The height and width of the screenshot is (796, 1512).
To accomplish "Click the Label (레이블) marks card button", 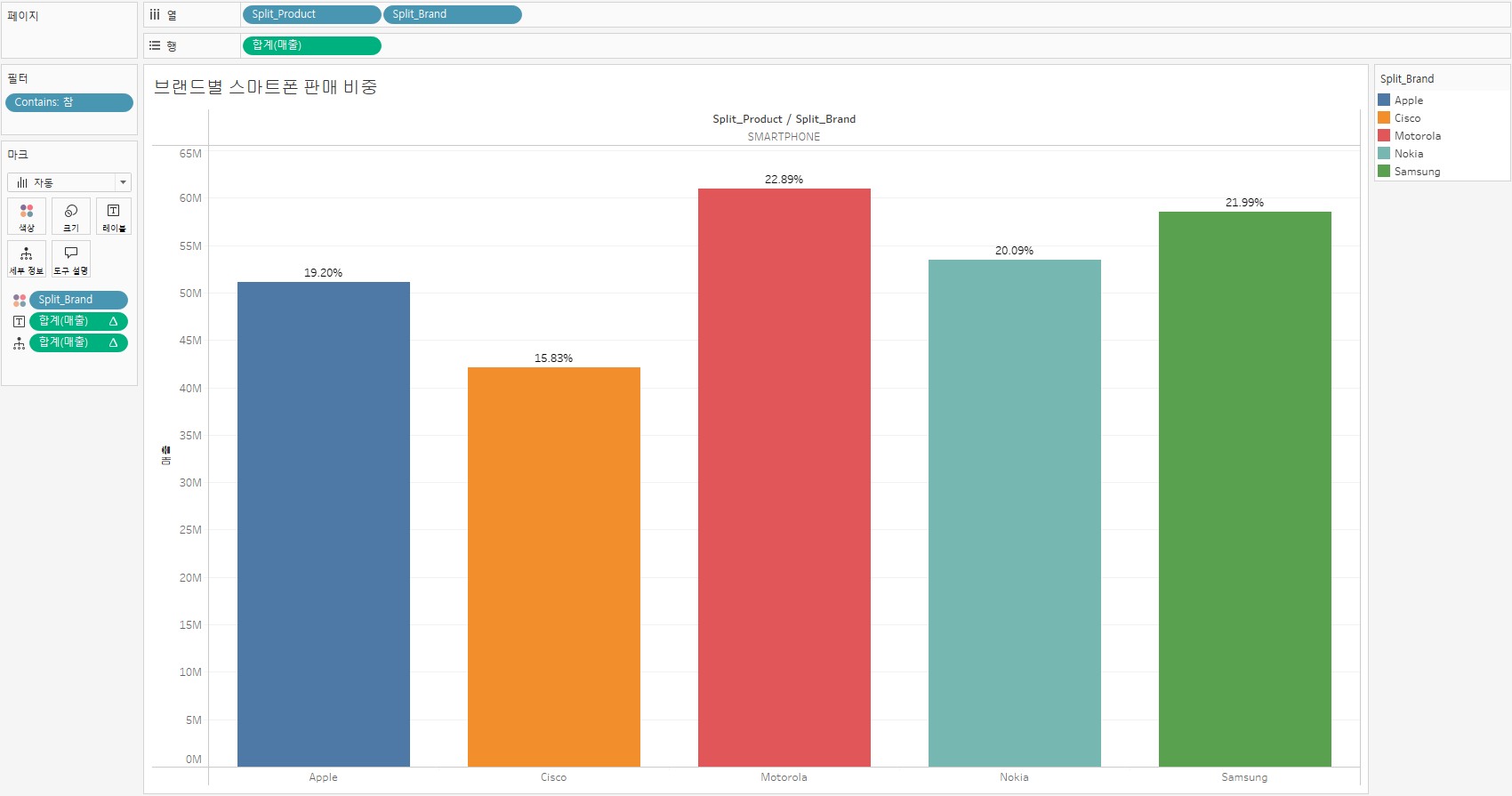I will tap(114, 216).
